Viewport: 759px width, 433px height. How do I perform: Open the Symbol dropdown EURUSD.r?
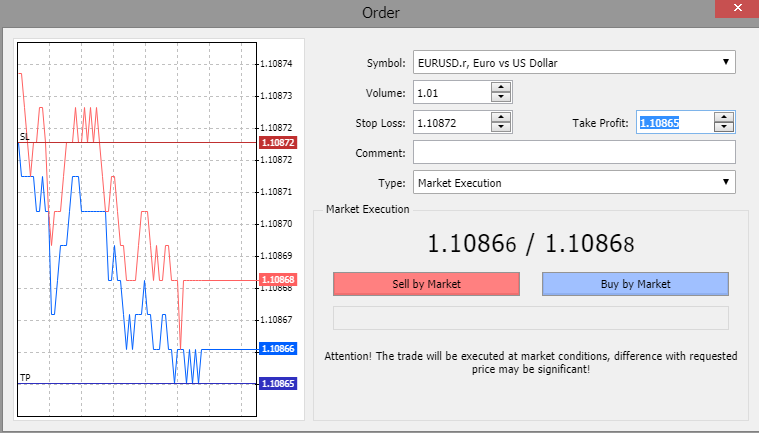tap(574, 62)
